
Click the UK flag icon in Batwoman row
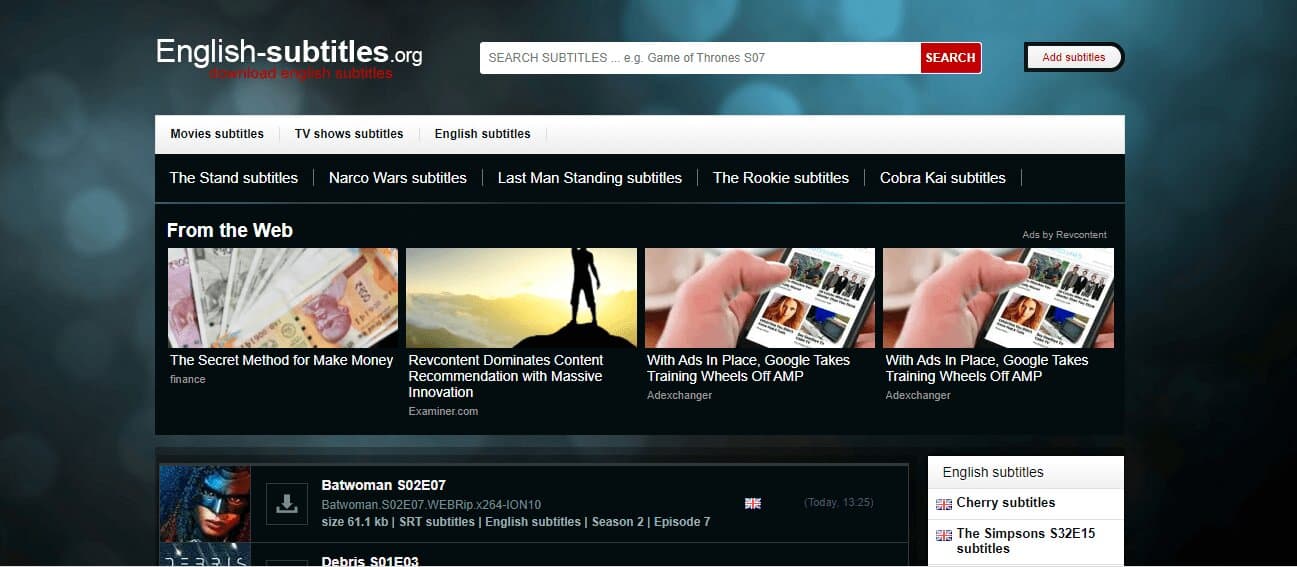click(753, 503)
